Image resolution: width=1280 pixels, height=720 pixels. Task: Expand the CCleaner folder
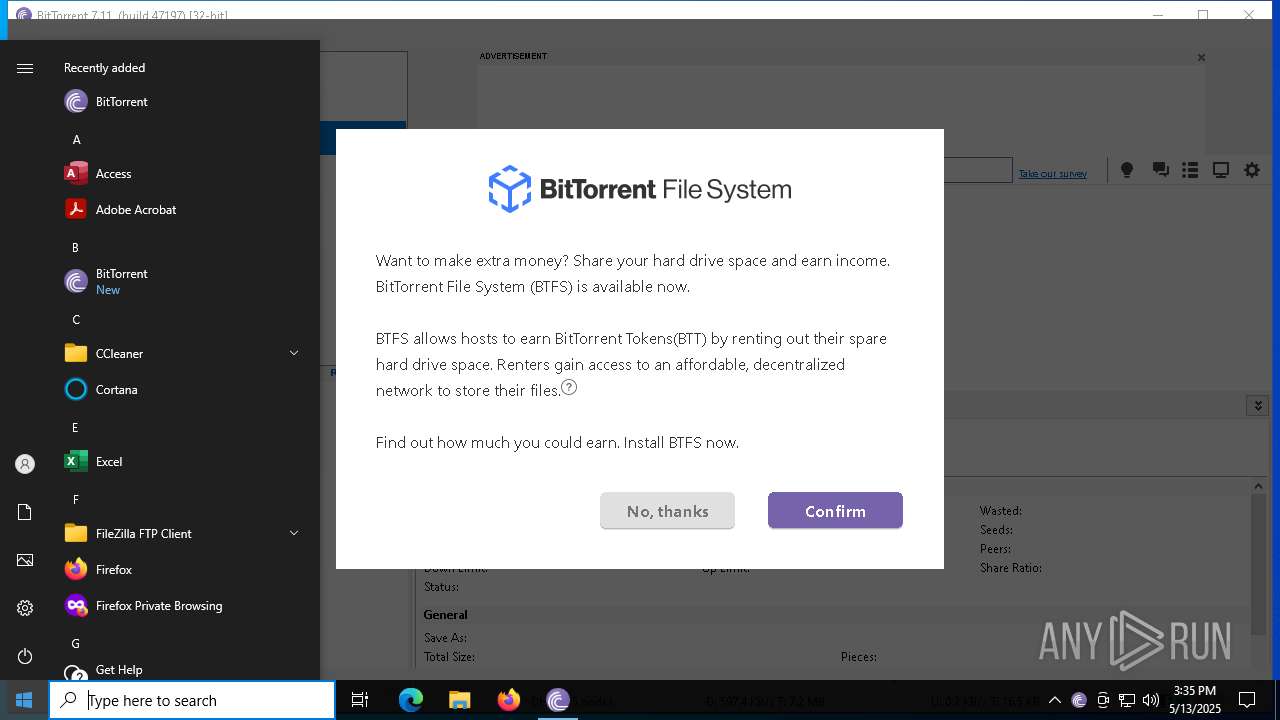(185, 353)
